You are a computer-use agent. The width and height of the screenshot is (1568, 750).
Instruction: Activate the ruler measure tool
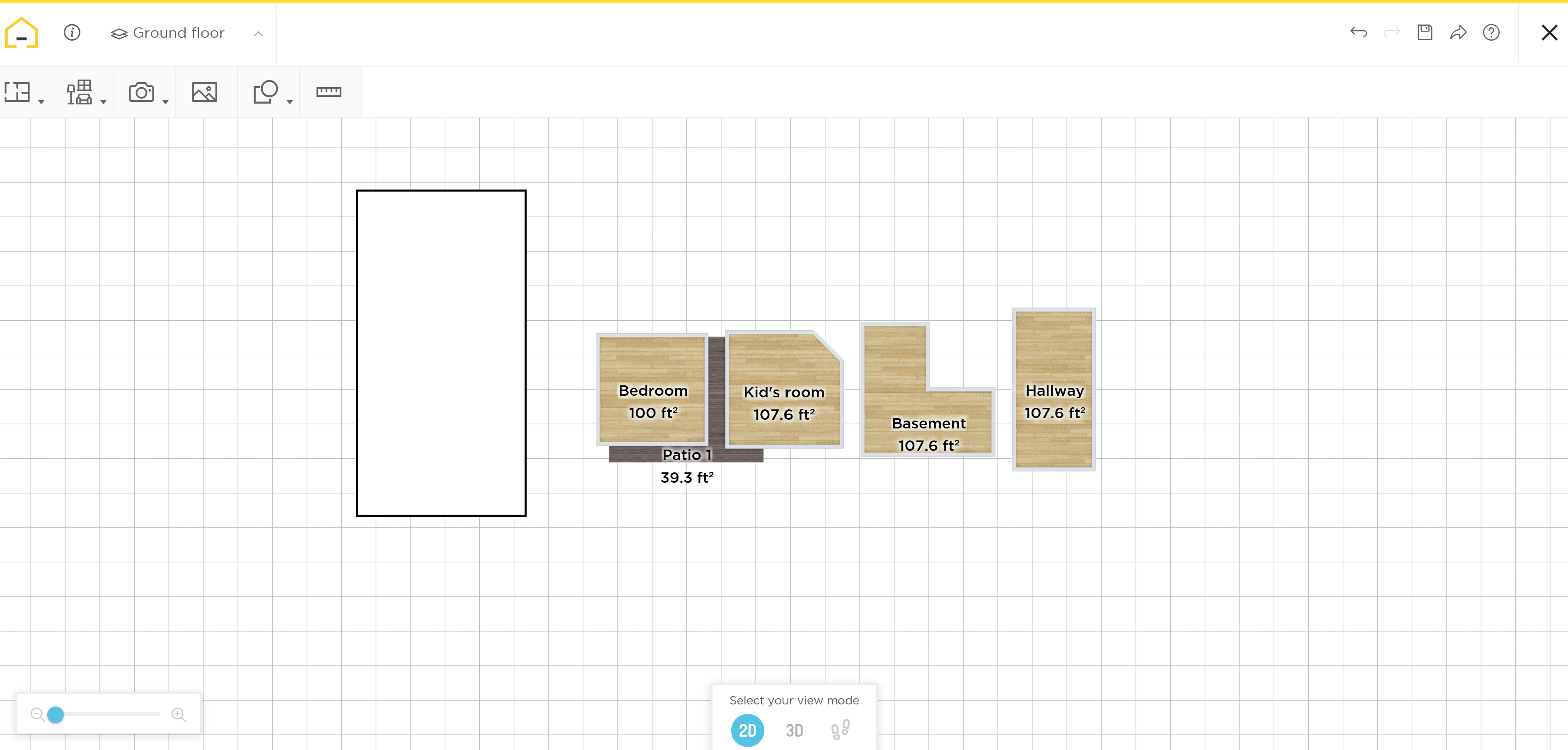329,92
